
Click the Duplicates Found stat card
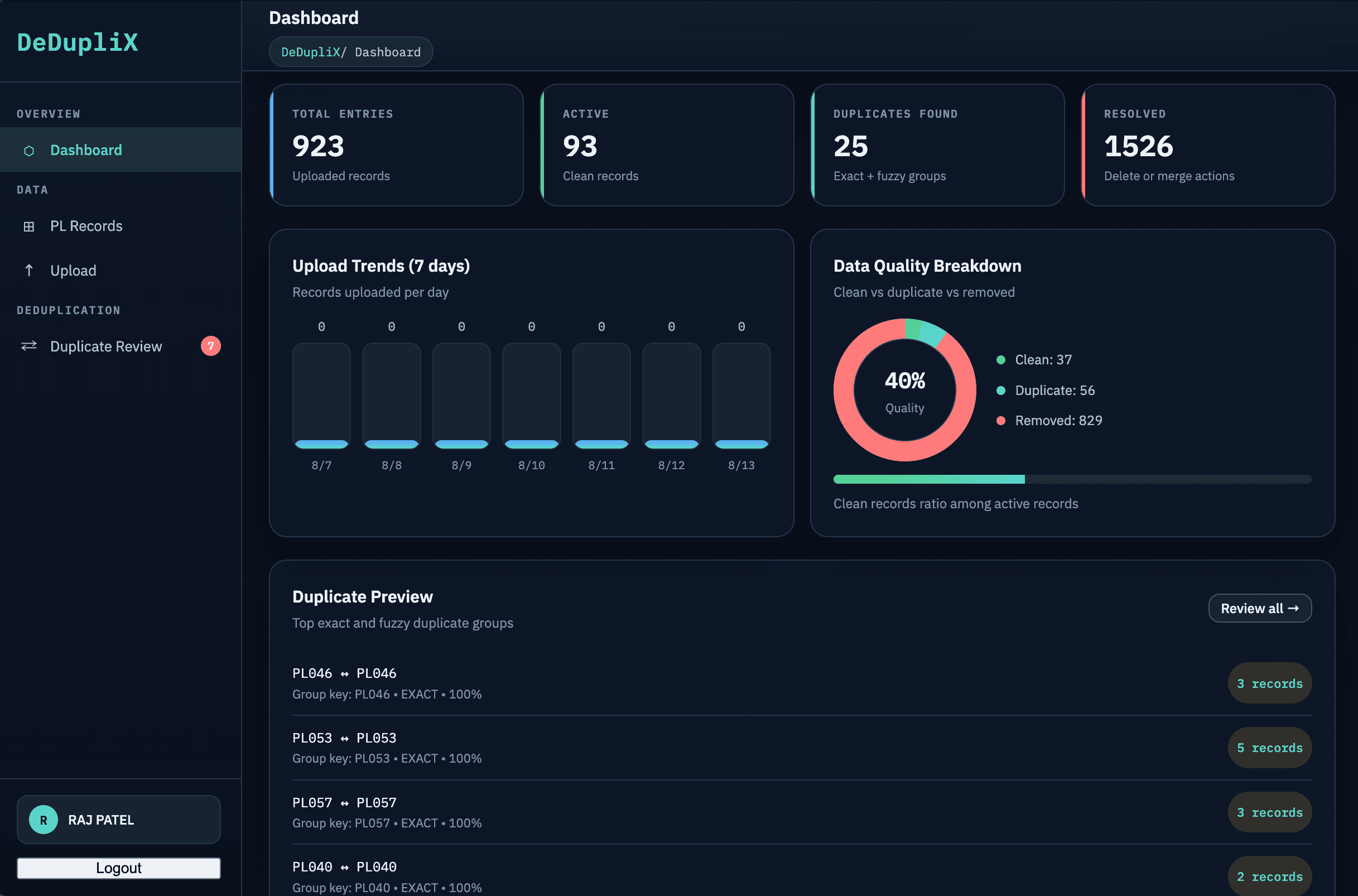pos(937,145)
